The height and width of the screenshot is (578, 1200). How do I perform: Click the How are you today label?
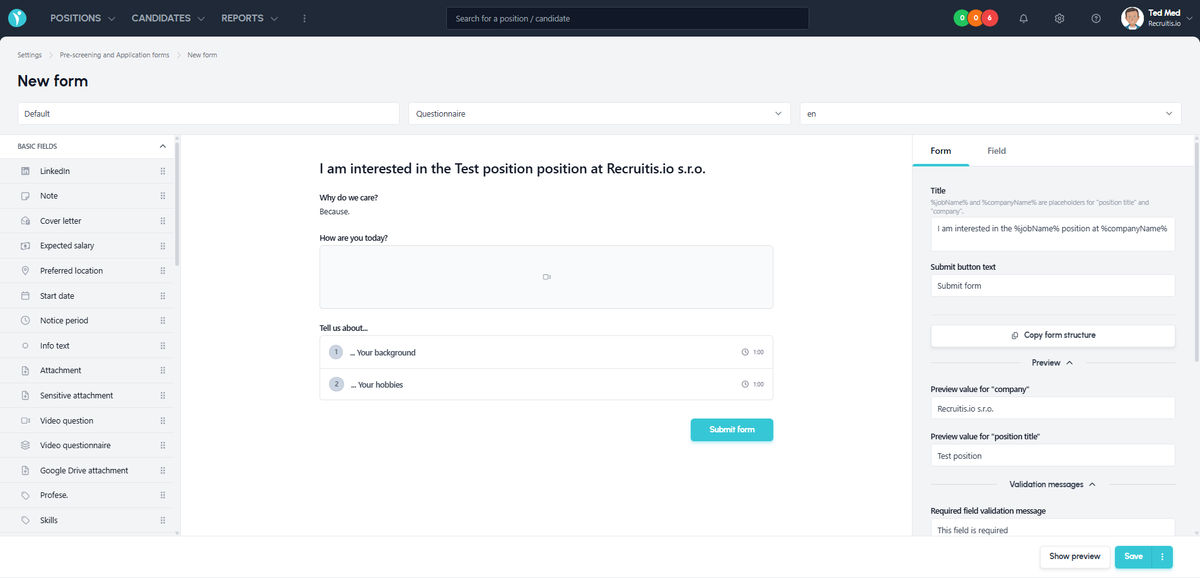pyautogui.click(x=354, y=238)
